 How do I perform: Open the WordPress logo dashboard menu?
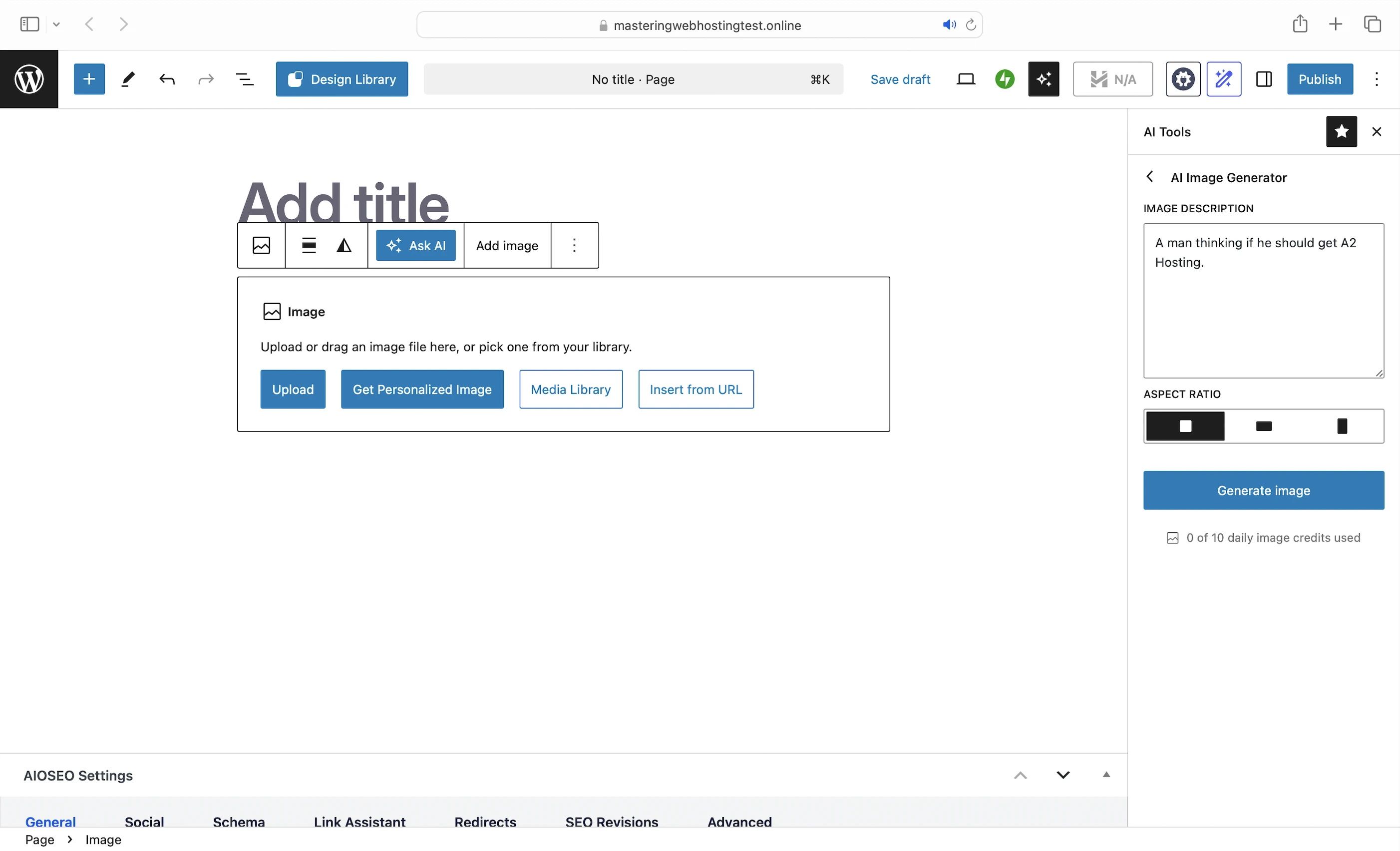tap(29, 79)
